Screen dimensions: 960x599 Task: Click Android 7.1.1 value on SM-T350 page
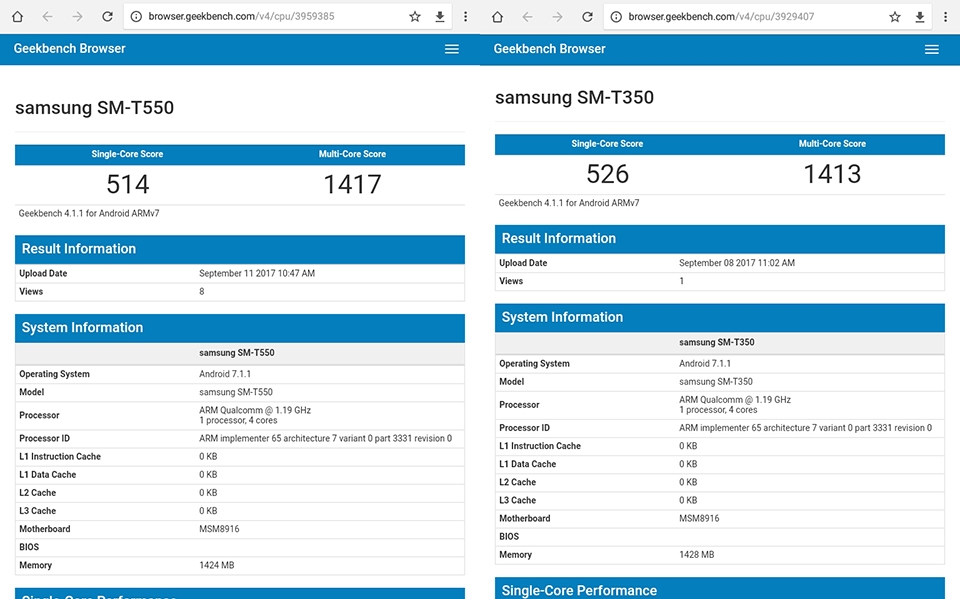[x=705, y=363]
